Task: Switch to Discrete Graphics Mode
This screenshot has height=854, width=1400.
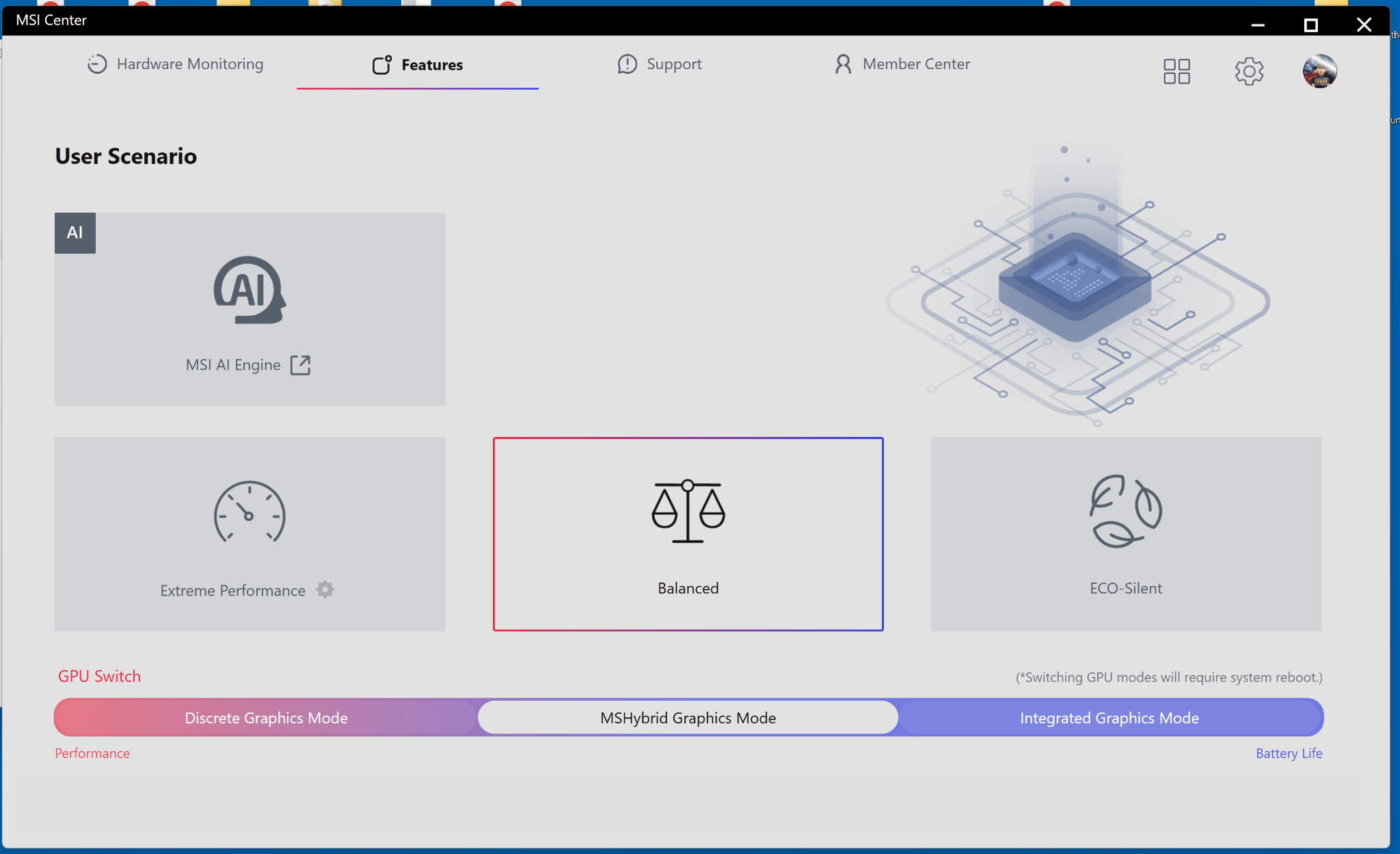Action: coord(266,718)
